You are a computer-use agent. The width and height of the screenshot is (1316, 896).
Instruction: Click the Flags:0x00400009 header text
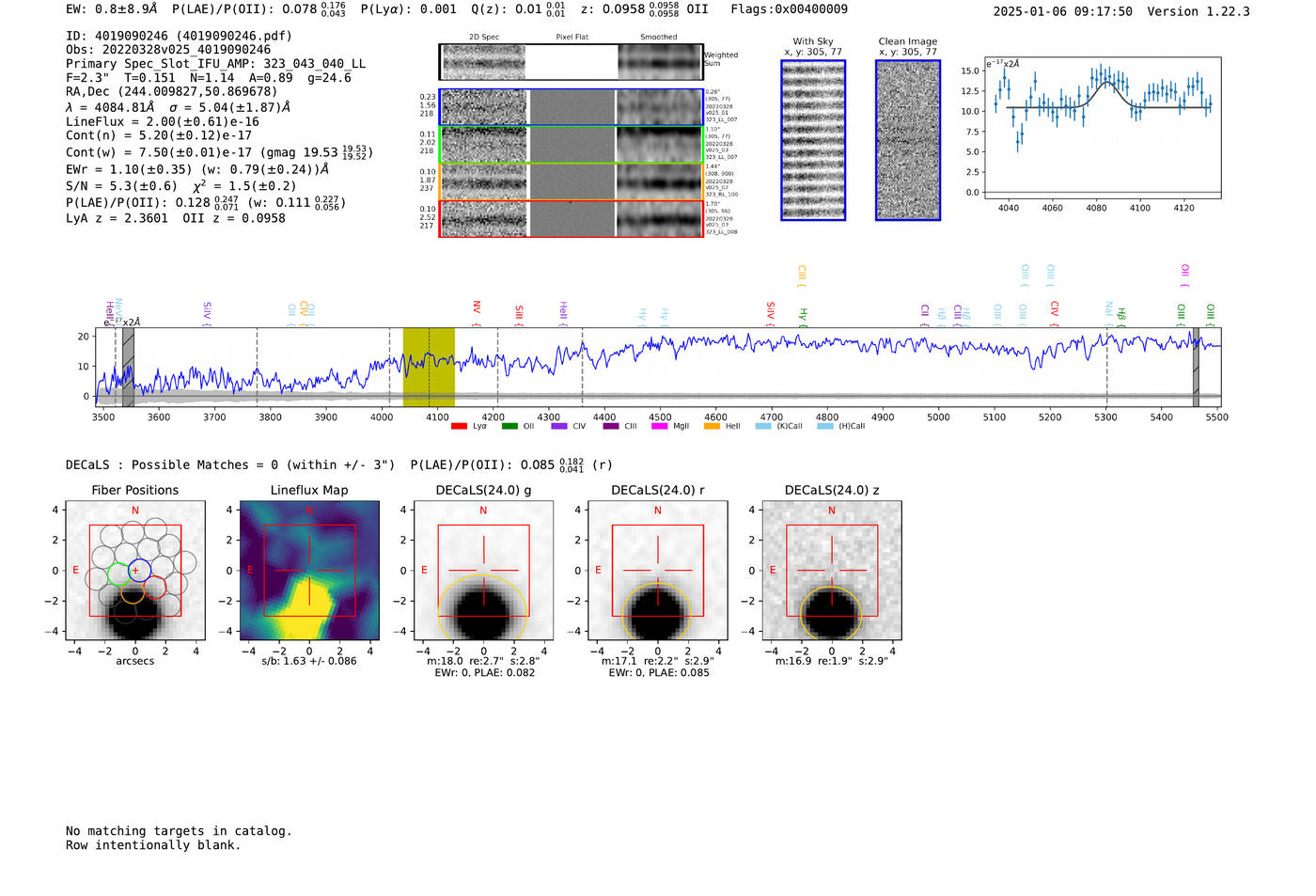click(x=790, y=9)
